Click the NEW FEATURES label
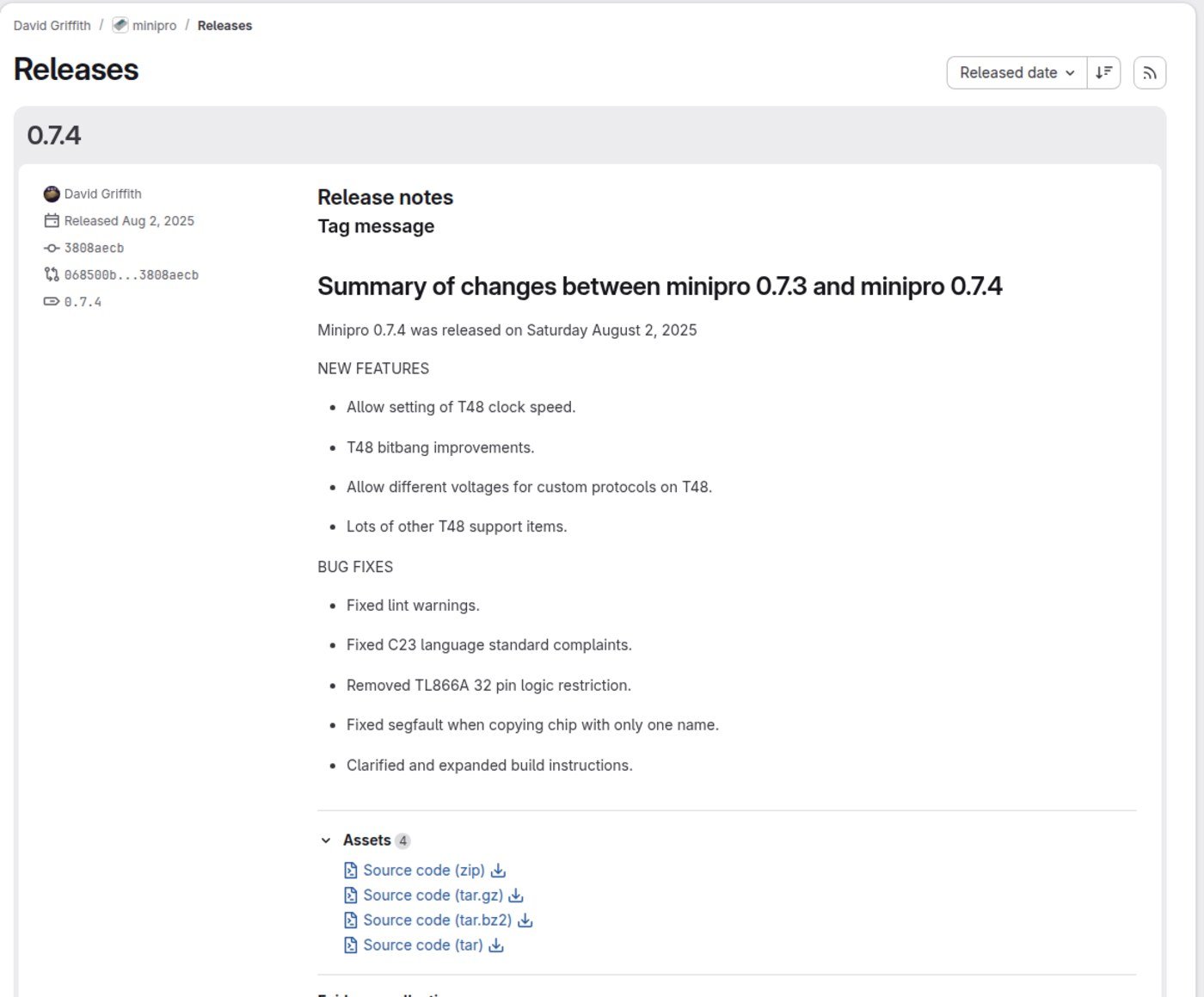This screenshot has width=1204, height=997. tap(373, 368)
